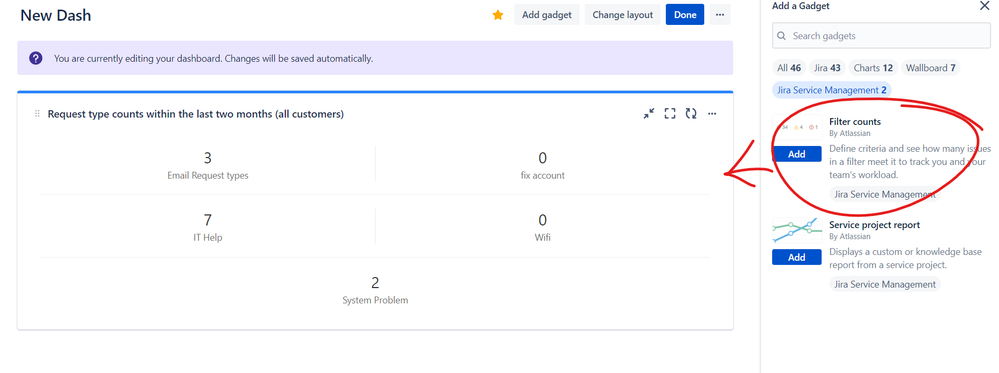Minimize the Request type counts gadget
This screenshot has height=373, width=999.
click(649, 113)
